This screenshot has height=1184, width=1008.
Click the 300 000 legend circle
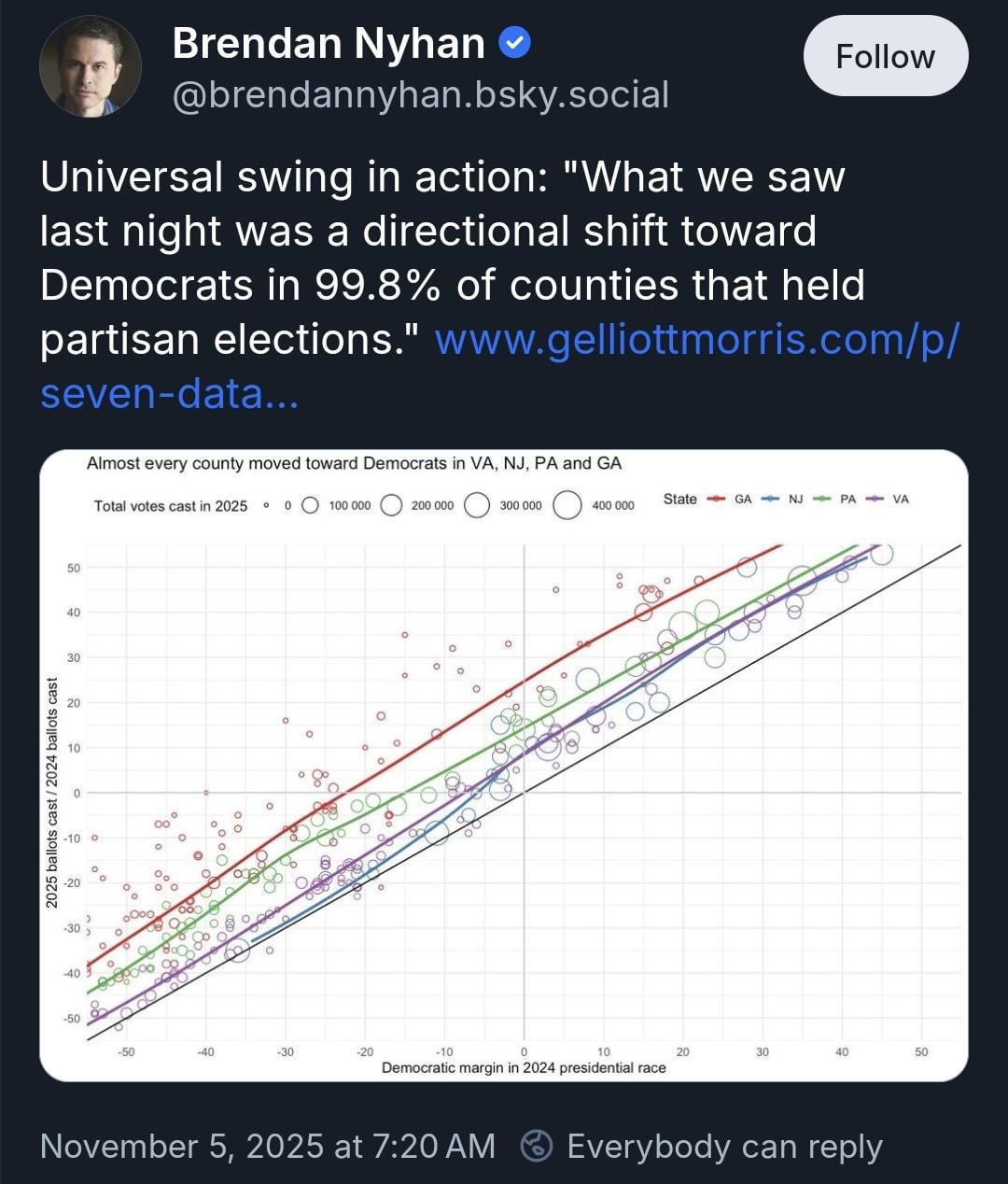point(477,505)
